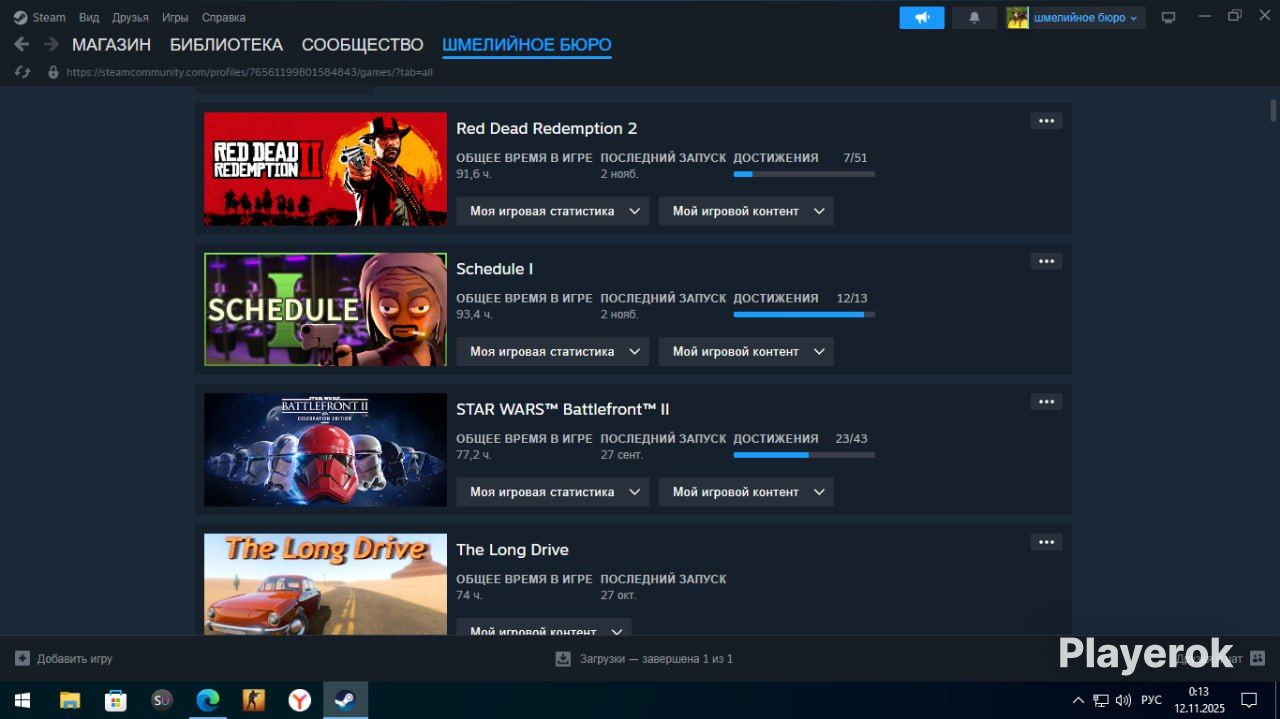Open the Вид menu
Screen dimensions: 1280x719
(x=89, y=17)
